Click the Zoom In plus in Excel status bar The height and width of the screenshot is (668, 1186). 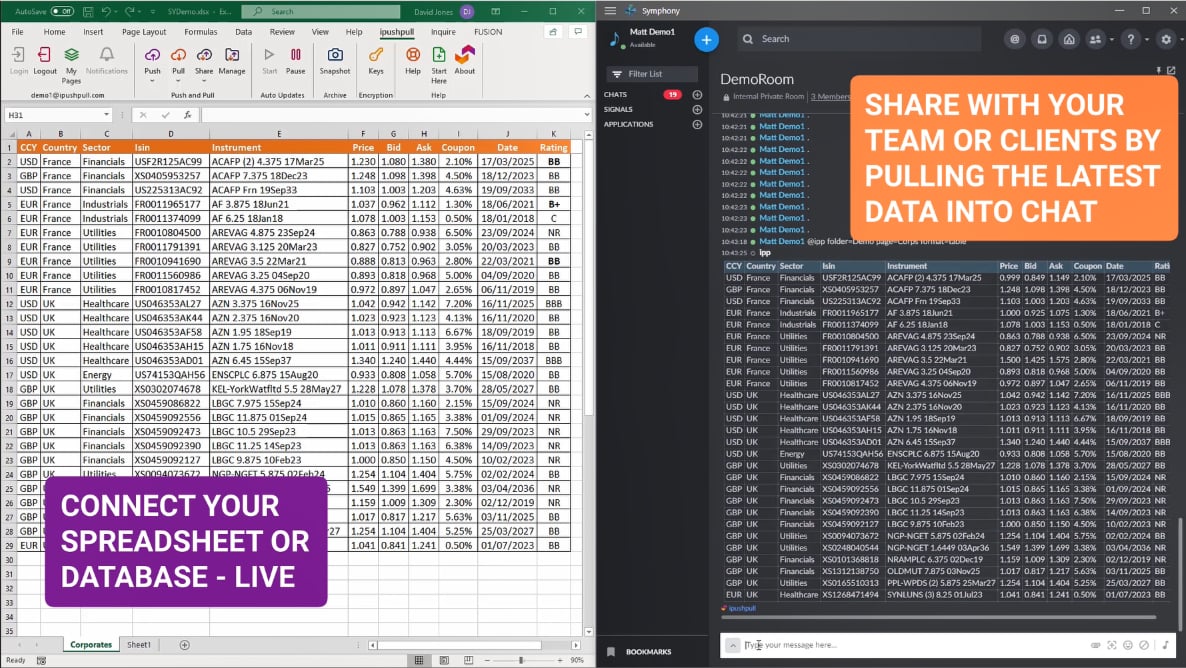tap(560, 660)
